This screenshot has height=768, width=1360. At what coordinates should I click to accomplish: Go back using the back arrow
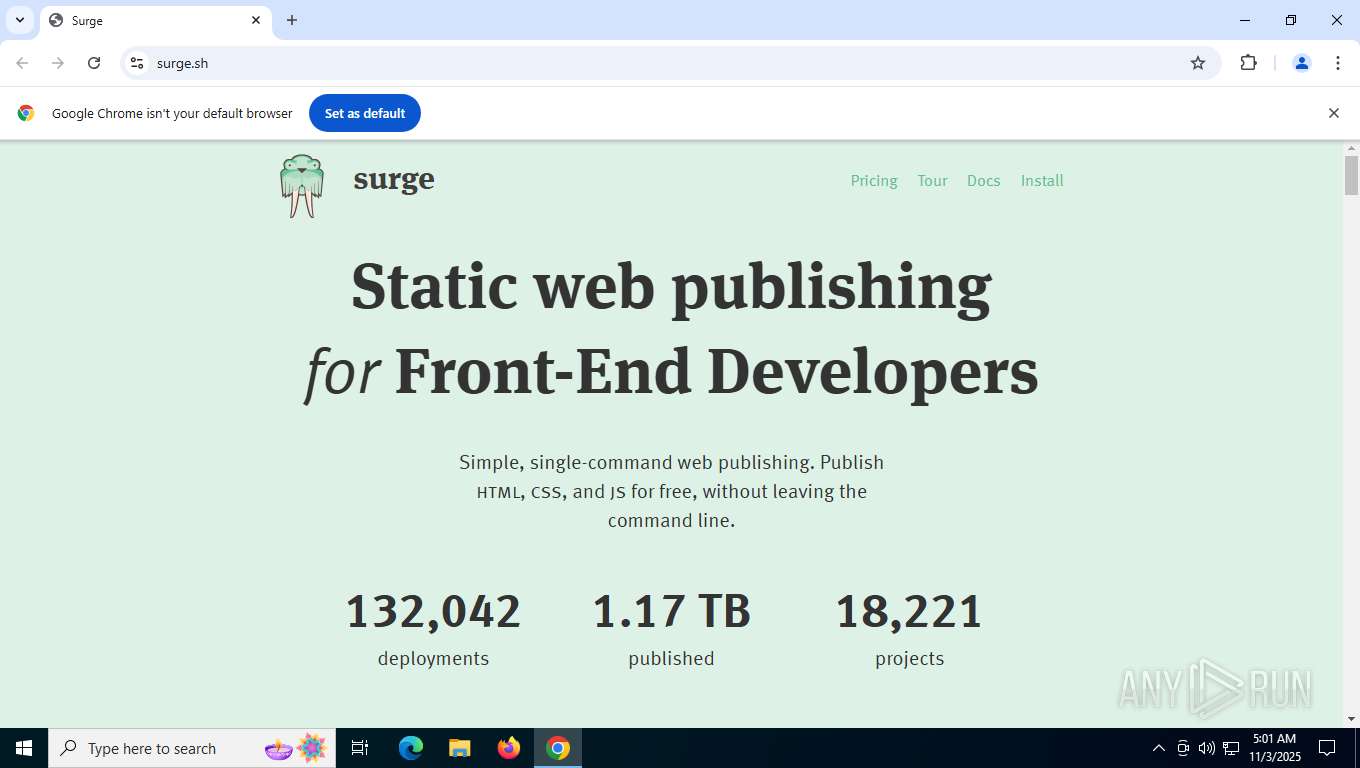tap(22, 63)
